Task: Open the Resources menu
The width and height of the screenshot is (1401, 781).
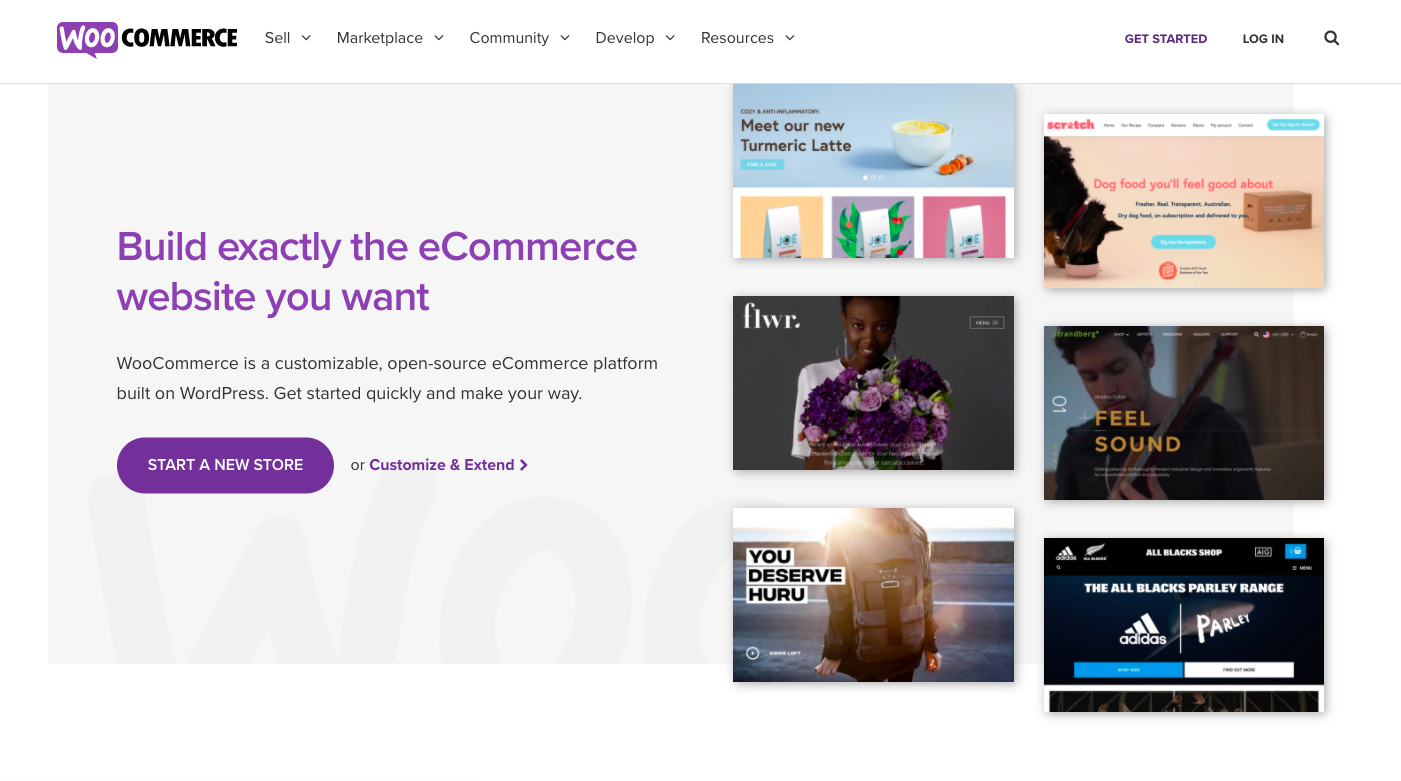Action: click(x=748, y=38)
